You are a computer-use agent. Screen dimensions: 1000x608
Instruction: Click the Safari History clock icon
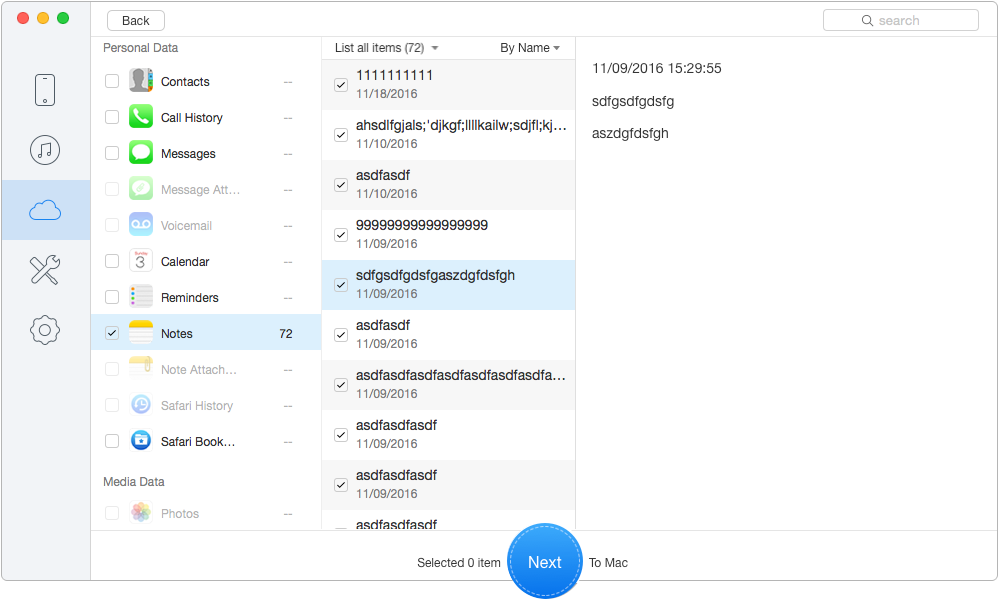tap(141, 404)
